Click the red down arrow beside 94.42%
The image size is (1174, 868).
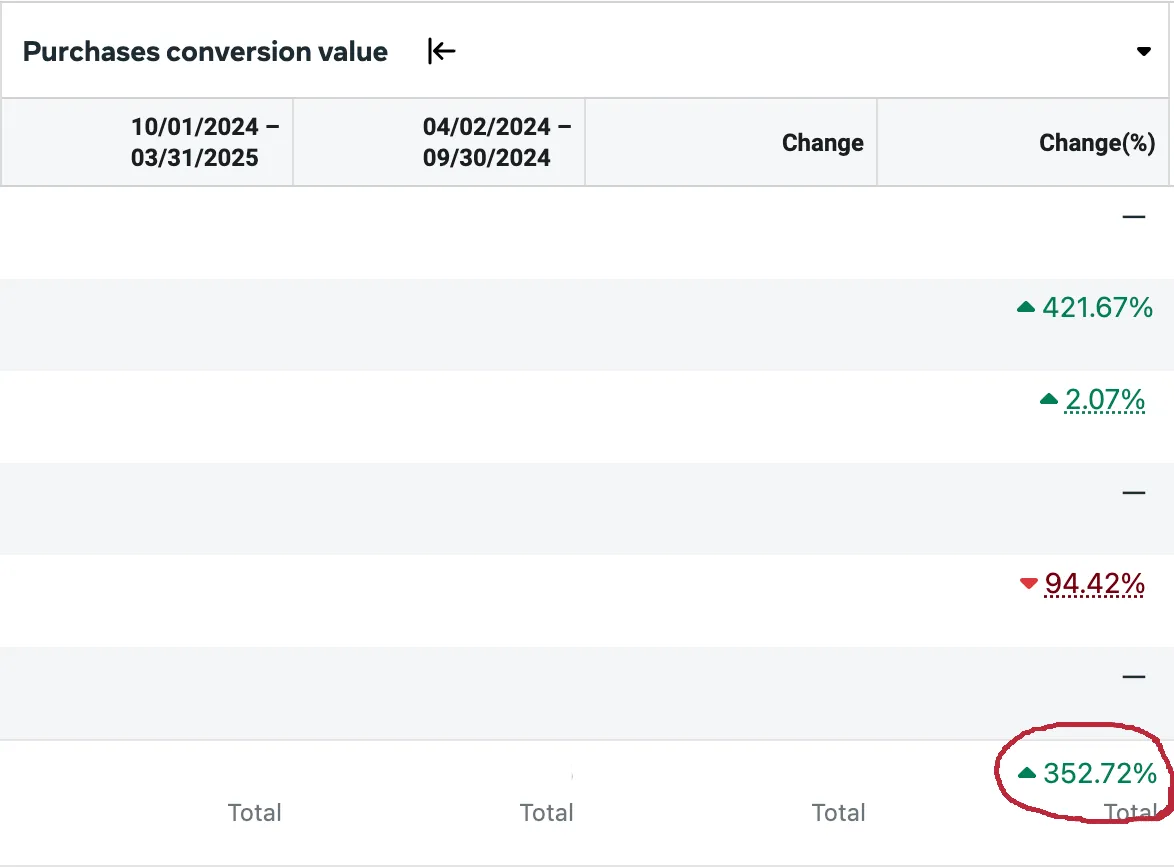click(x=1027, y=584)
